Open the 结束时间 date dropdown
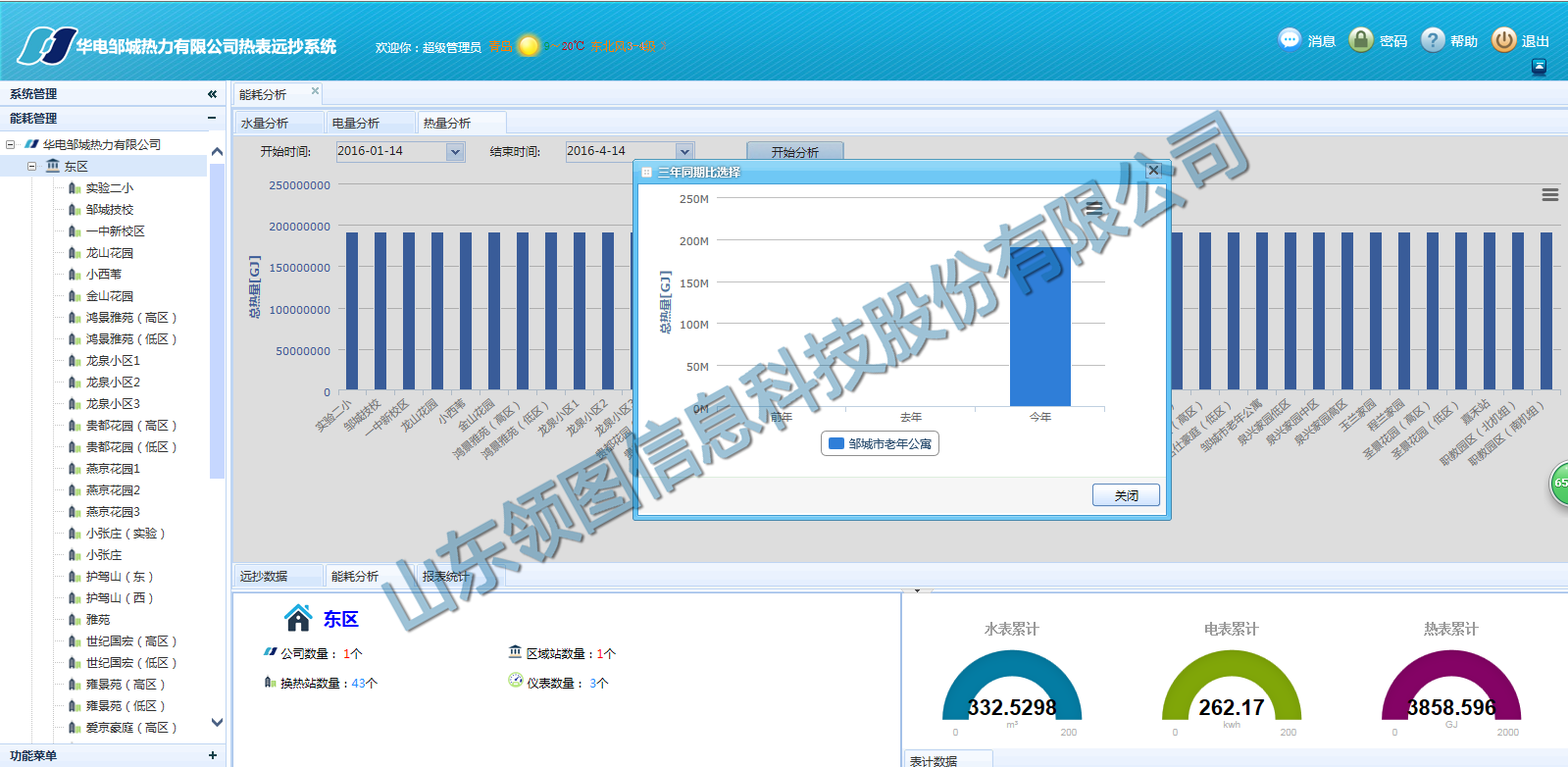 (684, 152)
